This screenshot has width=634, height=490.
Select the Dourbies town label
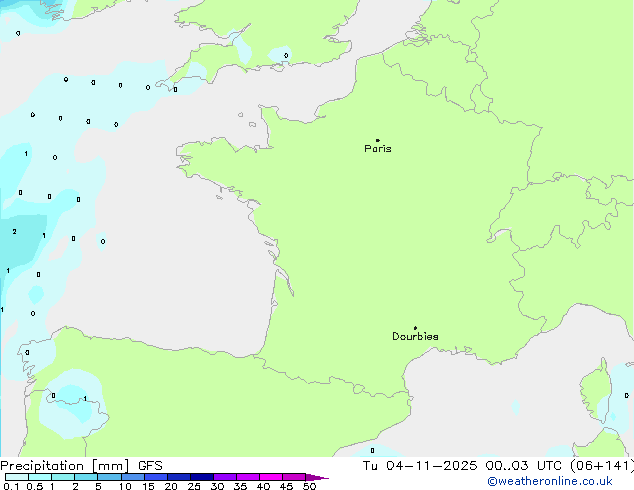click(415, 336)
